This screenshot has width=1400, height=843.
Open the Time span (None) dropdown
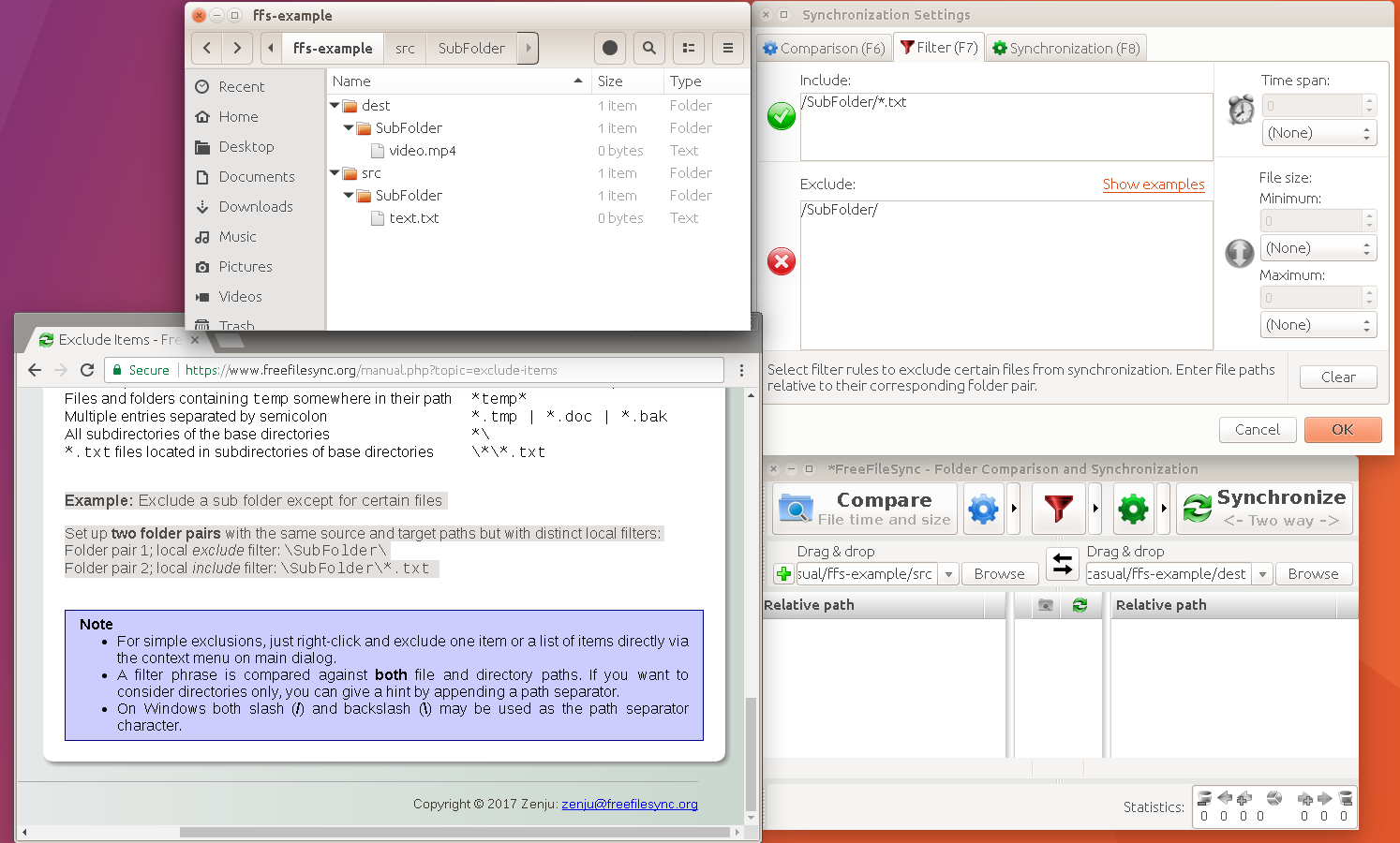click(1318, 133)
